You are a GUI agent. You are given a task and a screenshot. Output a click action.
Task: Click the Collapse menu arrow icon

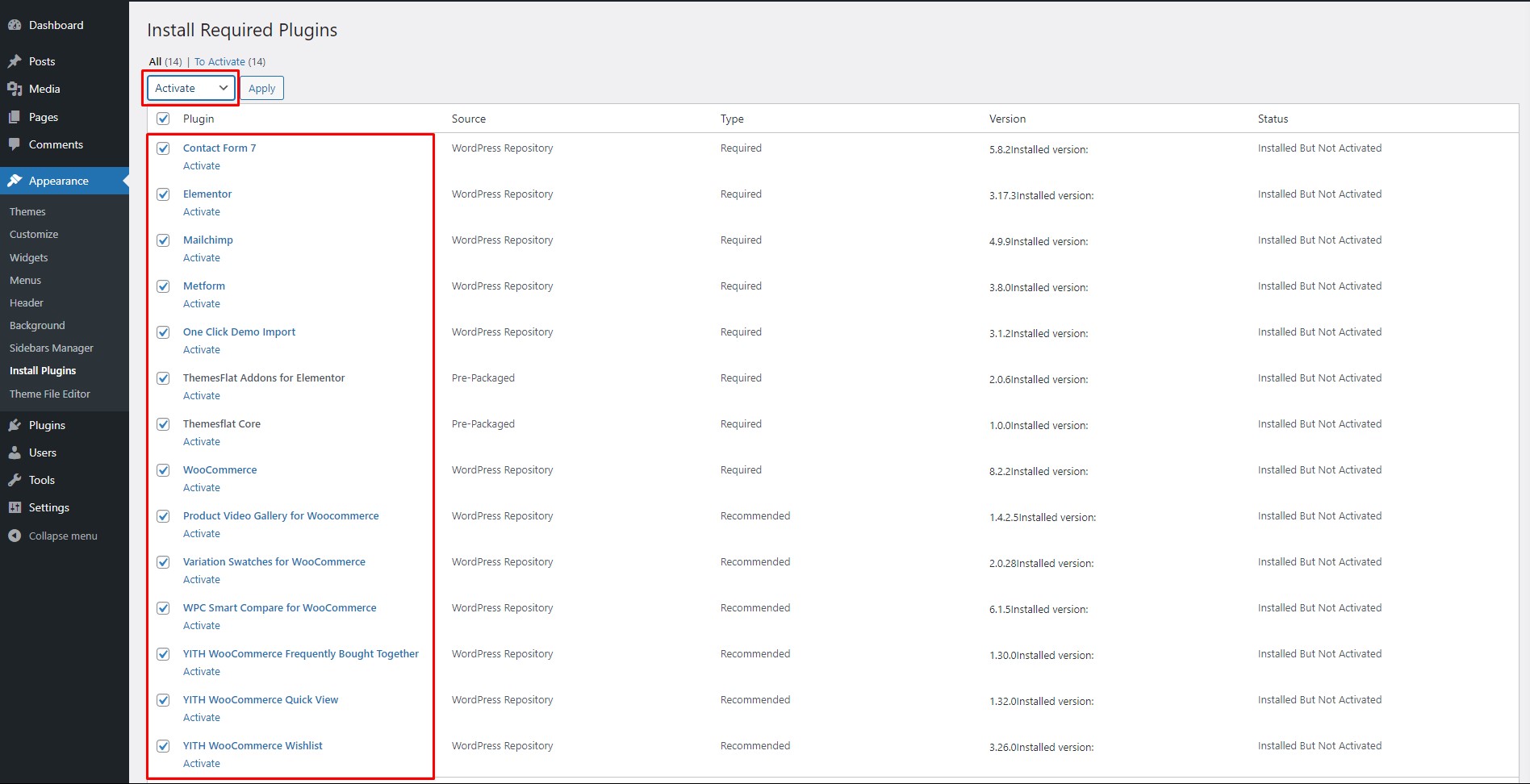(15, 536)
